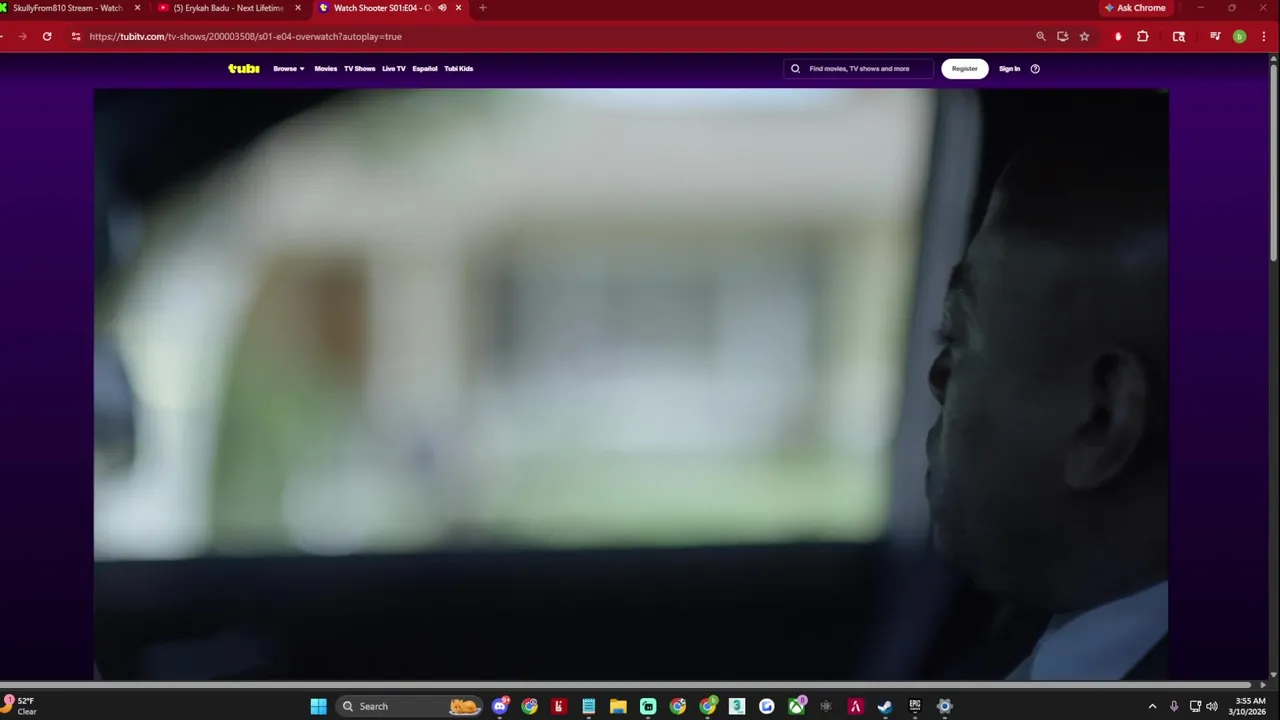Open Movies in Tubi navigation
The image size is (1280, 720).
[326, 68]
